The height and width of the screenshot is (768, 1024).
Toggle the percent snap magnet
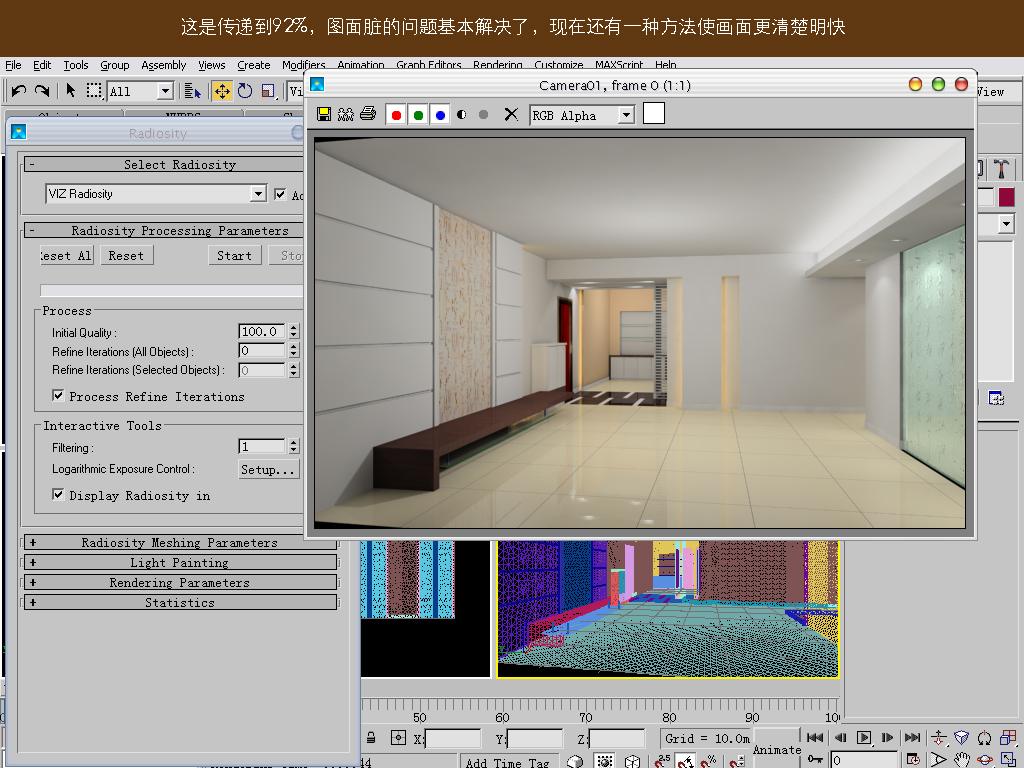(710, 761)
